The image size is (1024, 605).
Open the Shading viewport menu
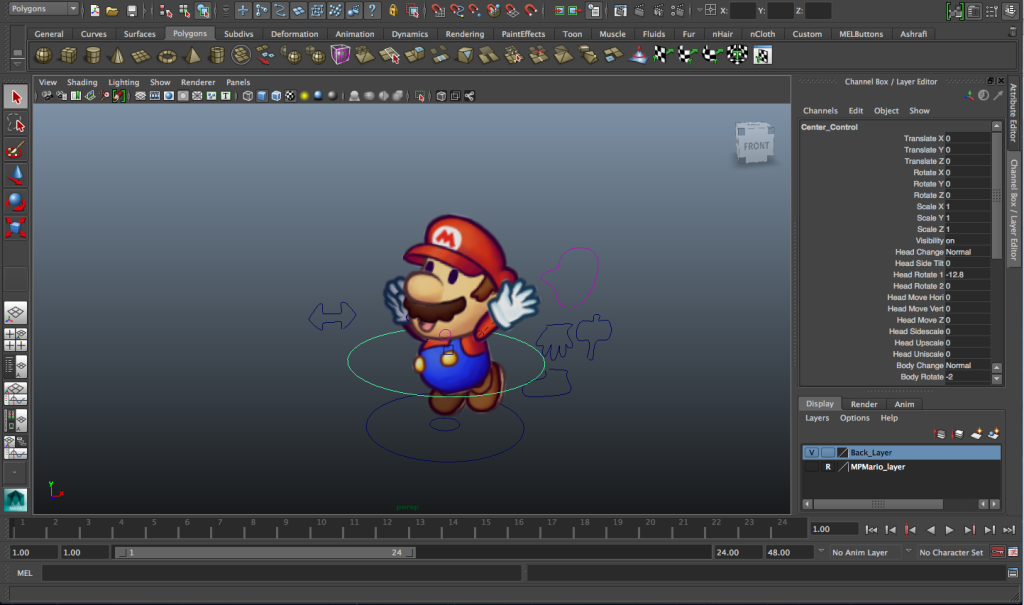click(82, 82)
